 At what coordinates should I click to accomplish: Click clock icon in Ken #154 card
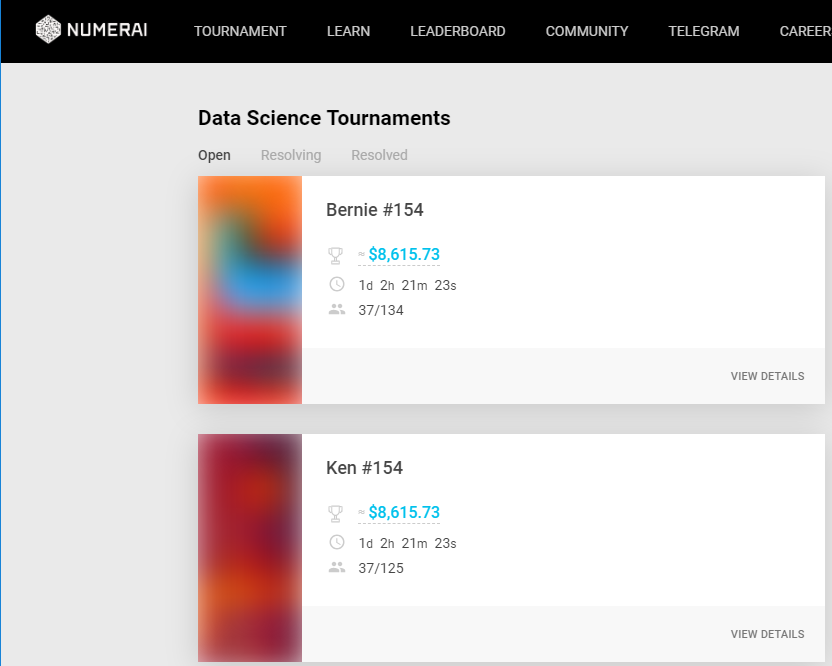pos(336,543)
